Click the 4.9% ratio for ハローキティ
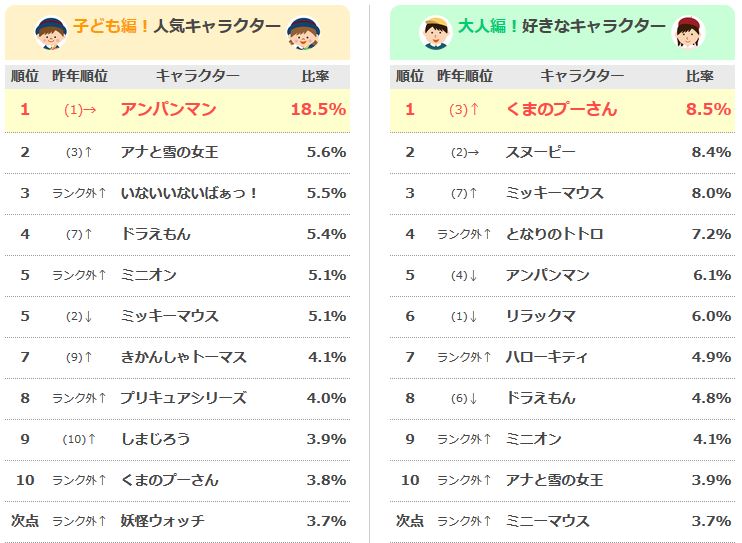The image size is (742, 543). pyautogui.click(x=711, y=357)
